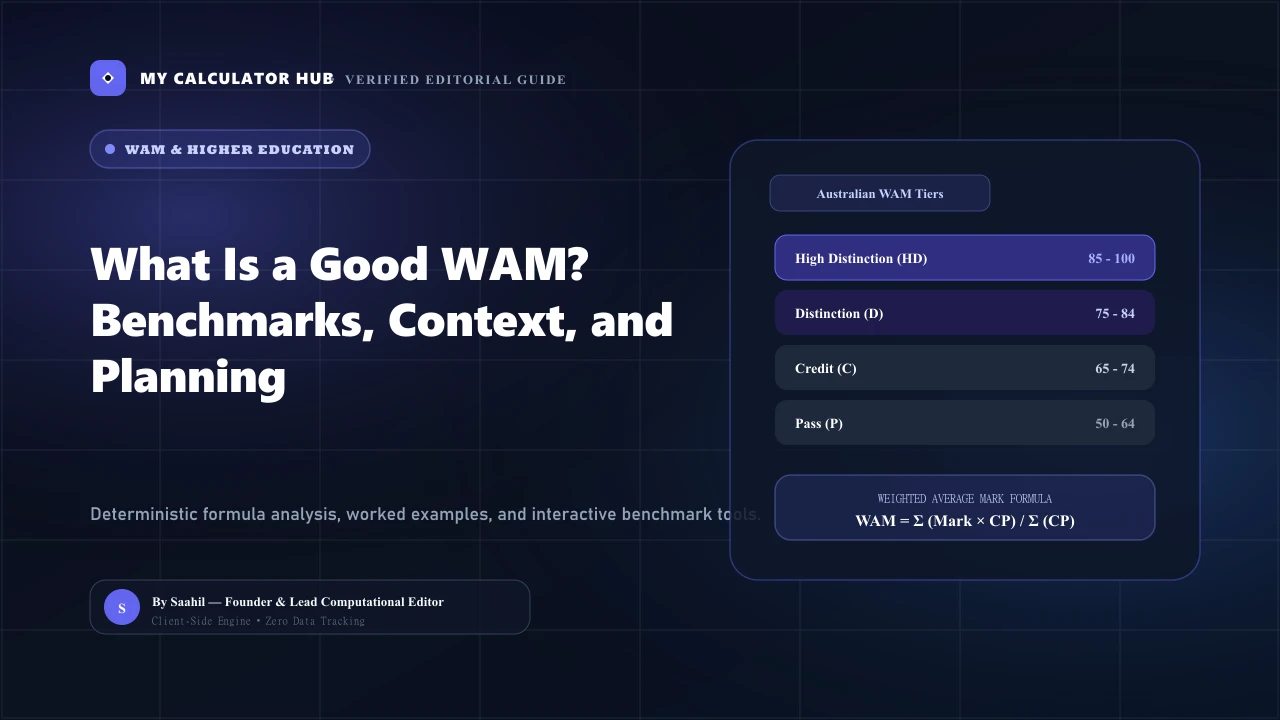Click the headline What Is a Good WAM
The image size is (1280, 720).
click(382, 321)
